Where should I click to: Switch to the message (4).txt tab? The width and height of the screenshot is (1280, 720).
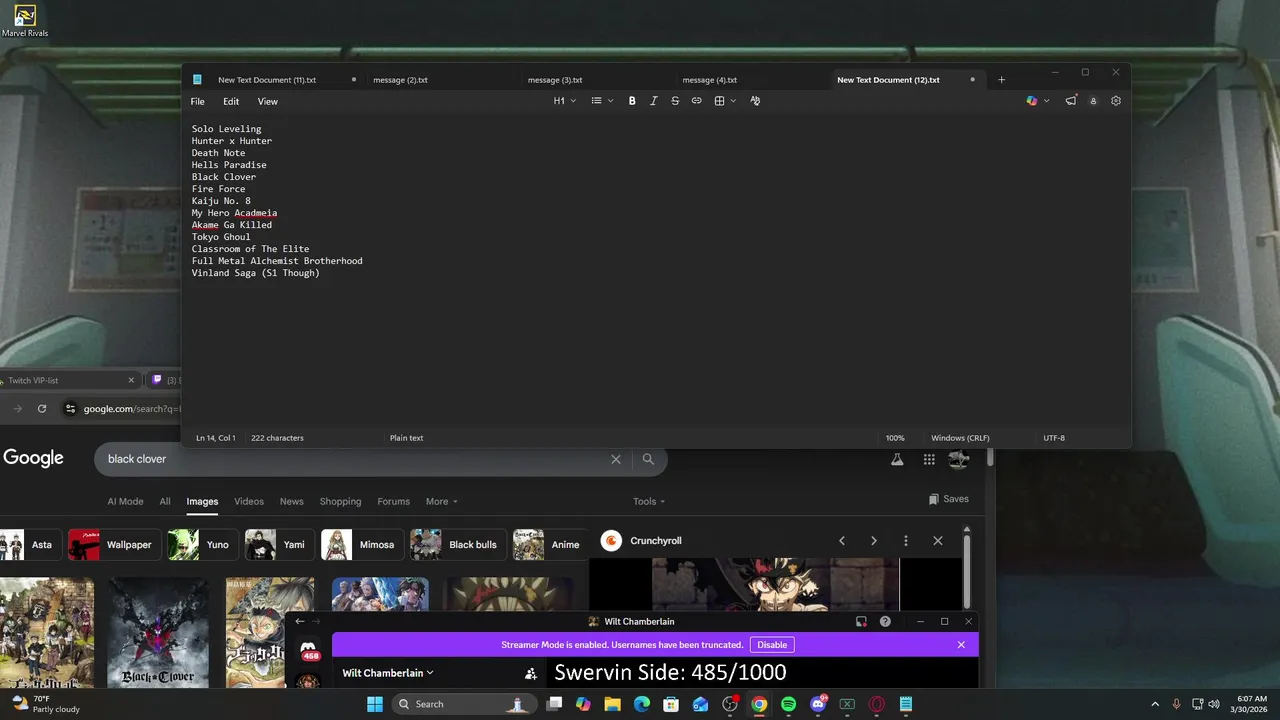tap(710, 80)
